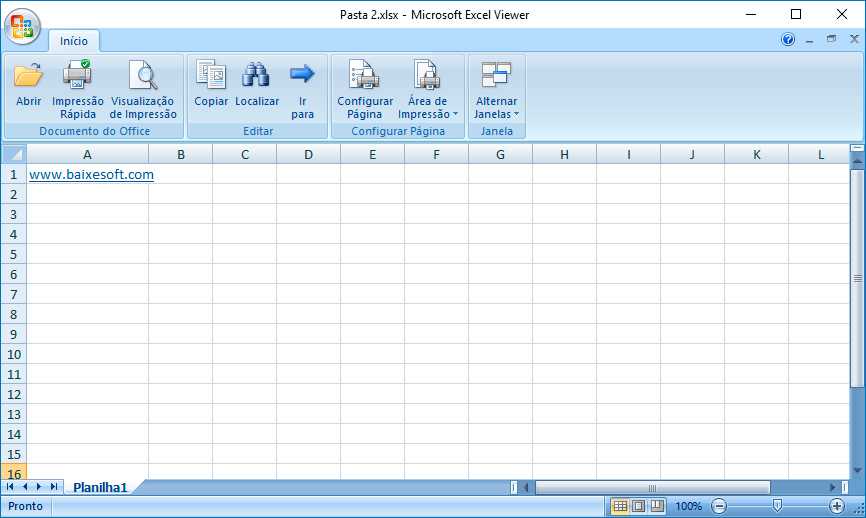Go to previous sheet navigation arrow
The width and height of the screenshot is (866, 518).
25,487
